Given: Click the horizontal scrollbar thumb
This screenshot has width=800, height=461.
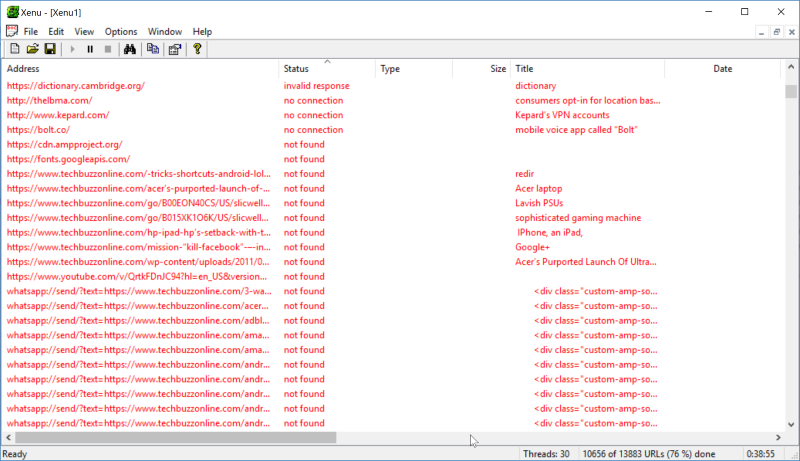Looking at the screenshot, I should 176,438.
